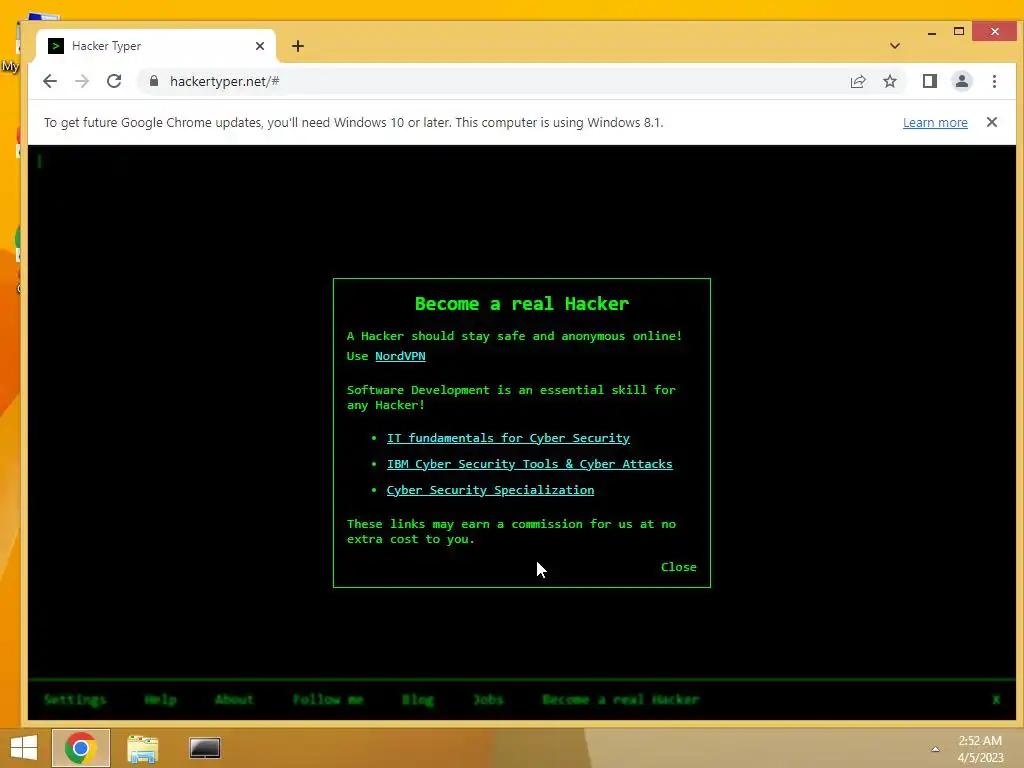
Task: Open Jobs in the bottom menu
Action: coord(488,699)
